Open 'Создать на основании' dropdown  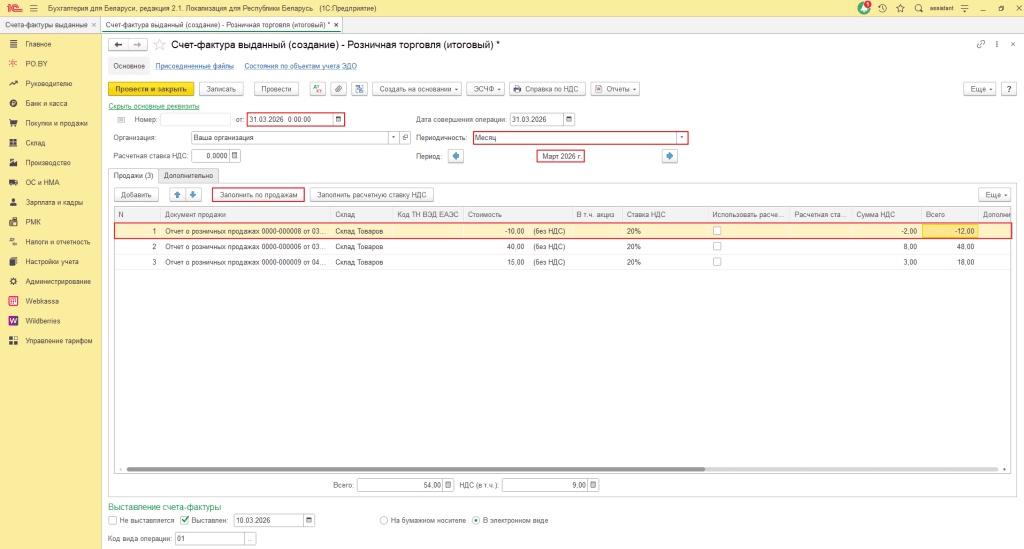(418, 89)
